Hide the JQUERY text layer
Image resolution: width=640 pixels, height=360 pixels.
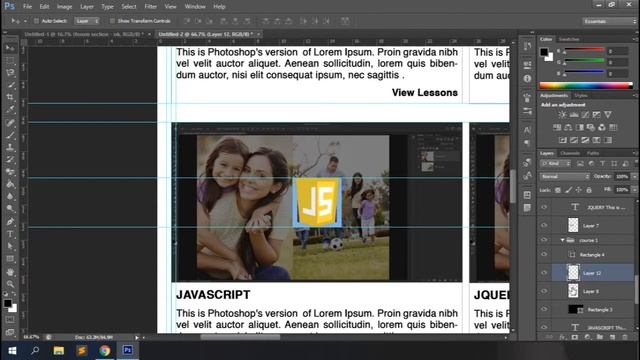pyautogui.click(x=544, y=207)
